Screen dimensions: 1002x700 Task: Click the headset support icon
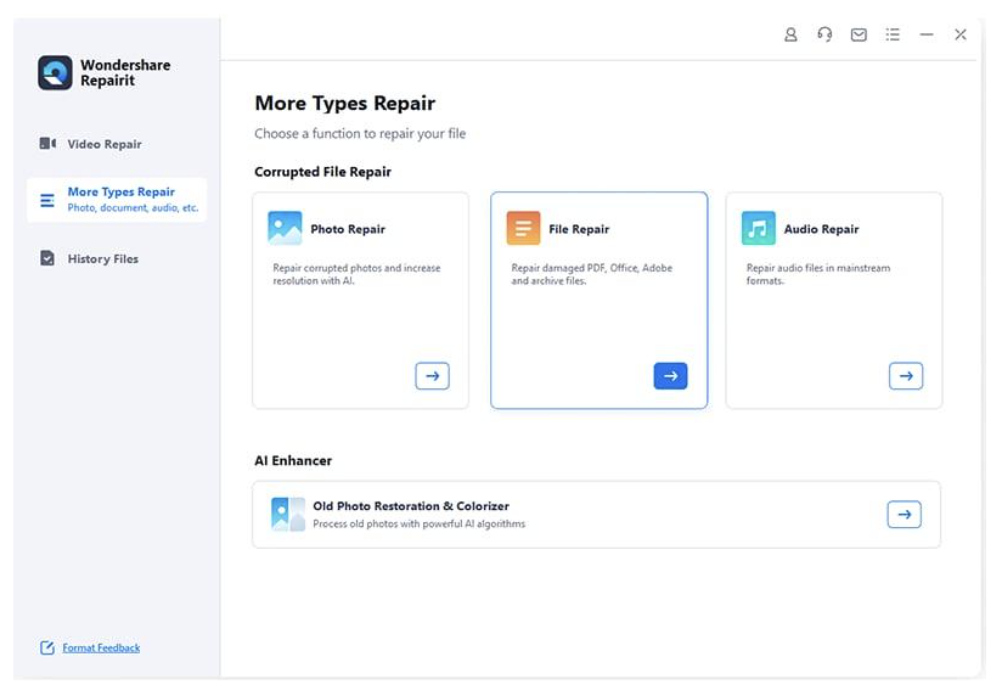824,35
